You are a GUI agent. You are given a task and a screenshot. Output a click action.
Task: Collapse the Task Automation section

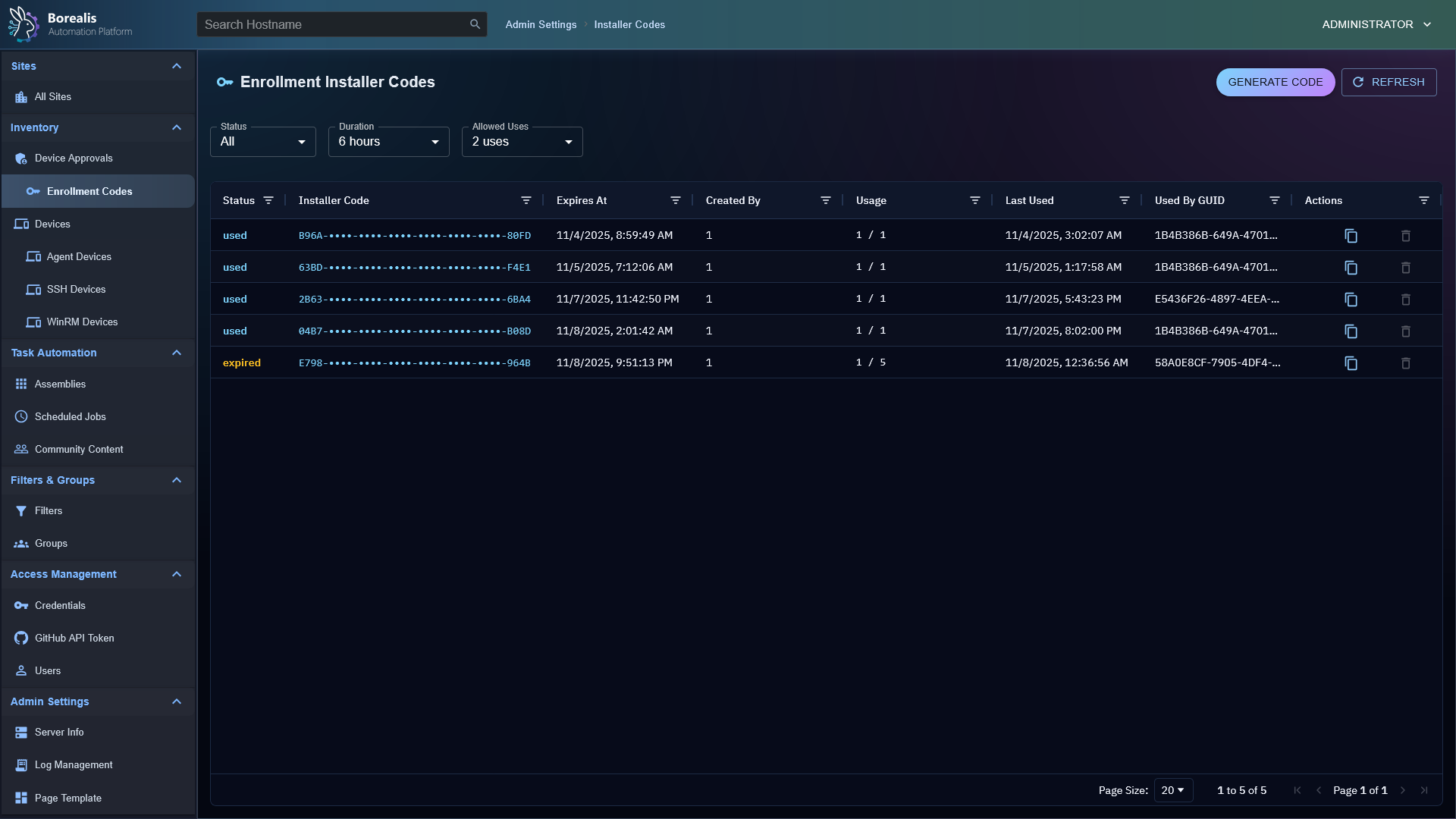pos(177,353)
